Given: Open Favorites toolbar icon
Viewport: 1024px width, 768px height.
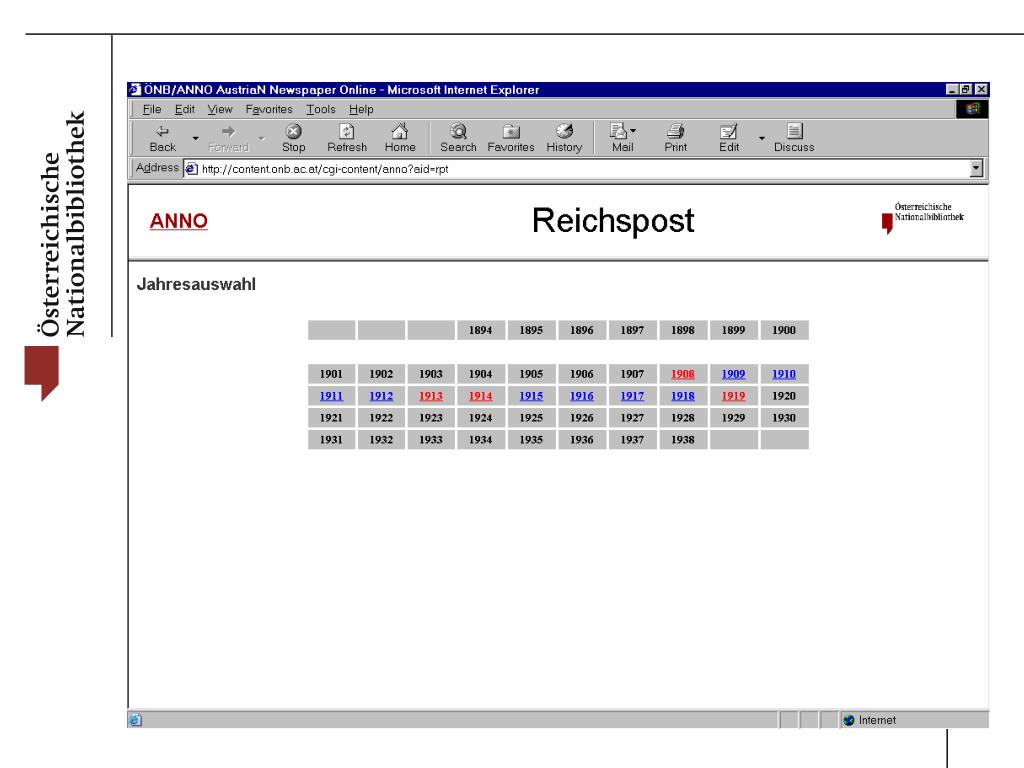Looking at the screenshot, I should [511, 138].
